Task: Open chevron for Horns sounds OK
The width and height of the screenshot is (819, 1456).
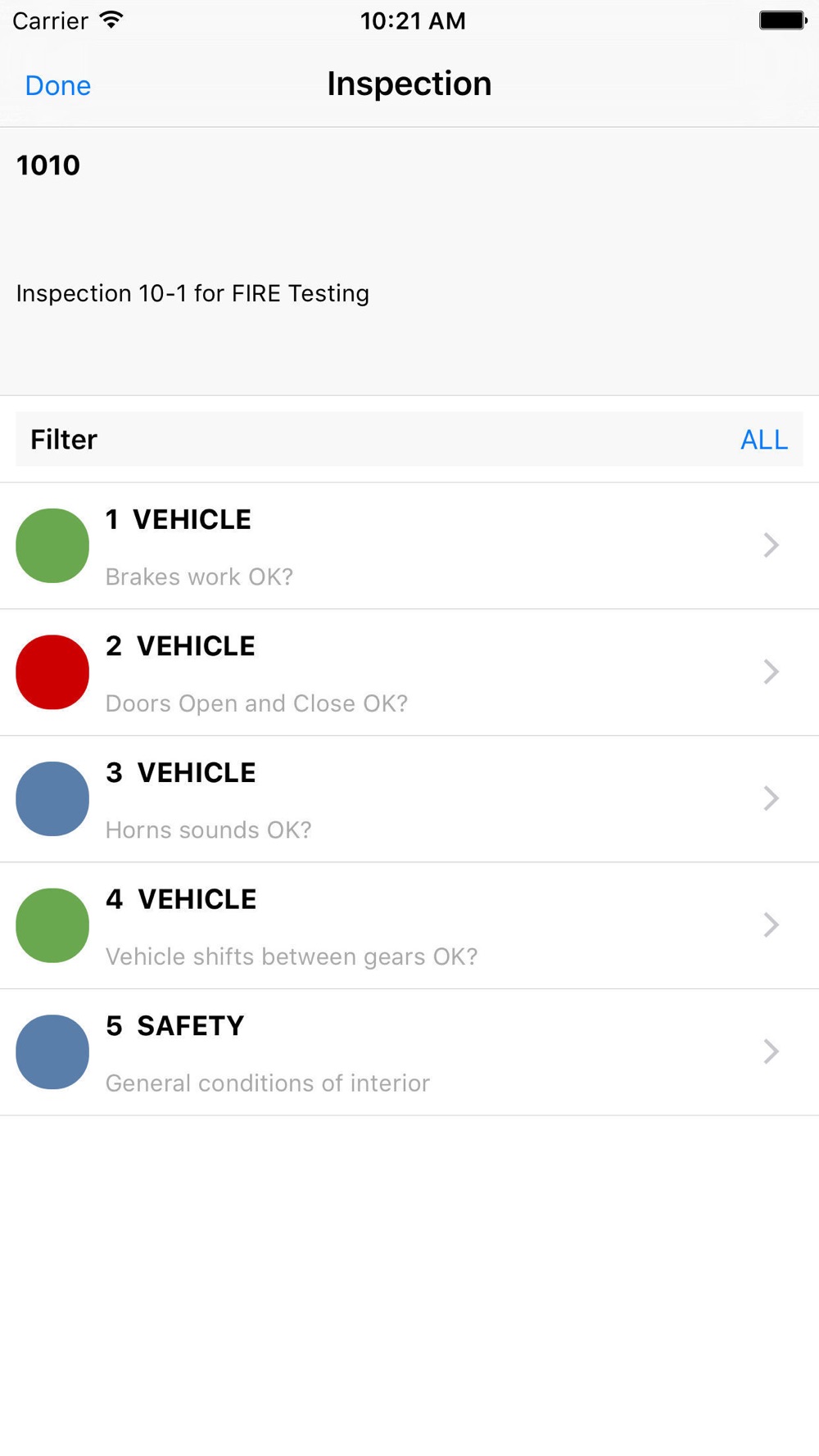Action: [771, 798]
